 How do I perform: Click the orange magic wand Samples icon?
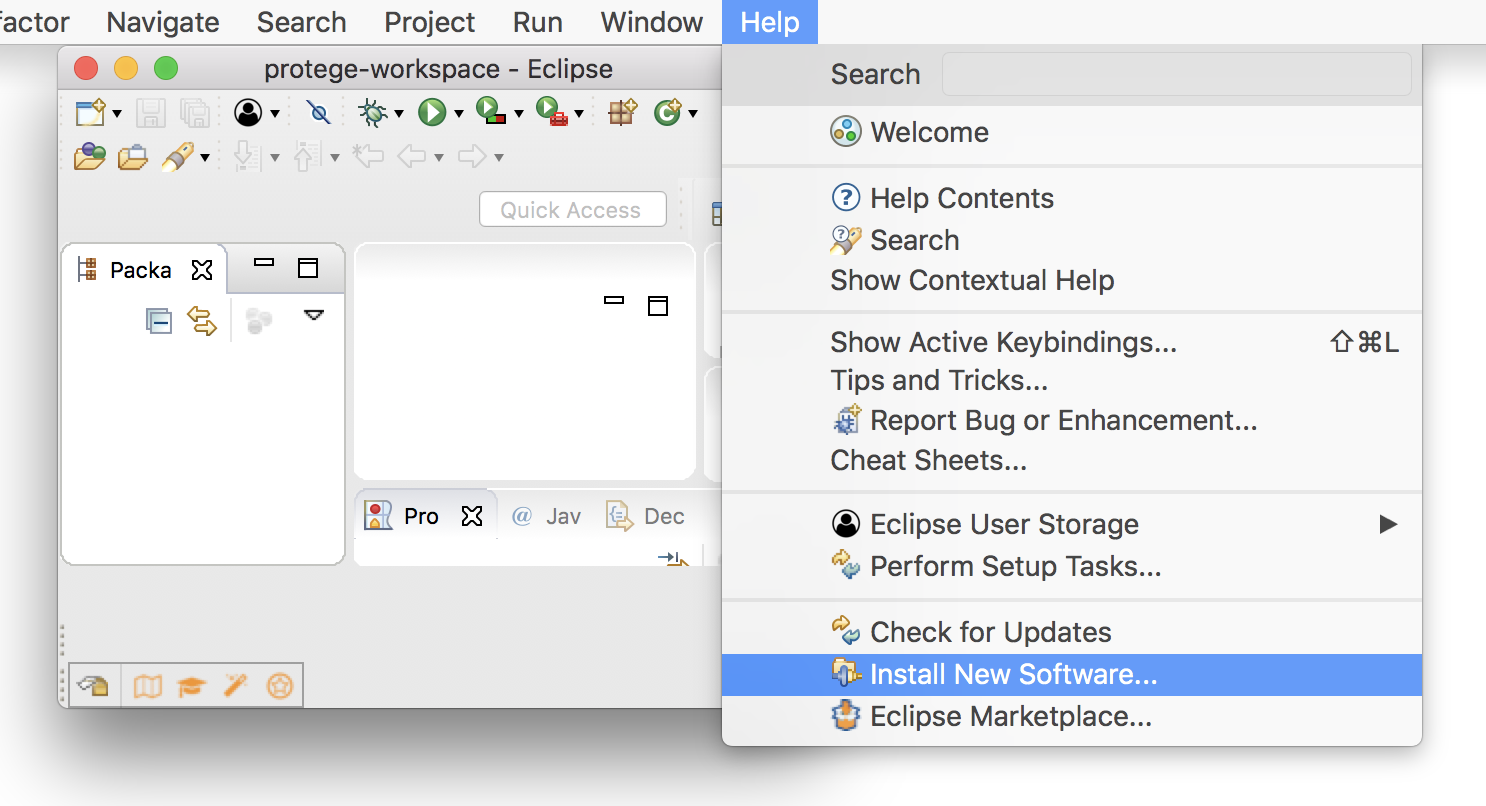(235, 686)
